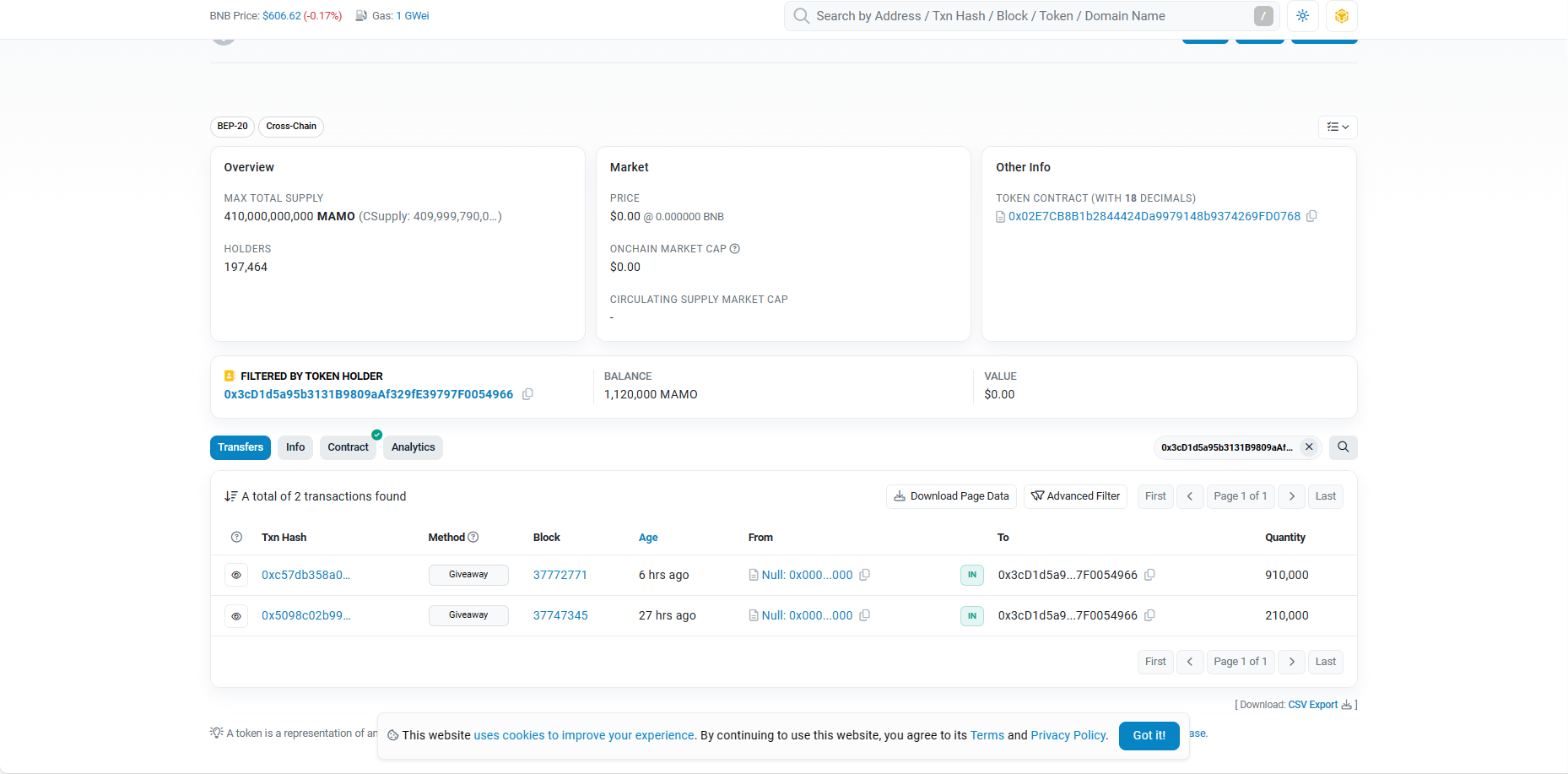Click Giveaway method in block 37772771 row
The image size is (1568, 774).
[x=468, y=575]
